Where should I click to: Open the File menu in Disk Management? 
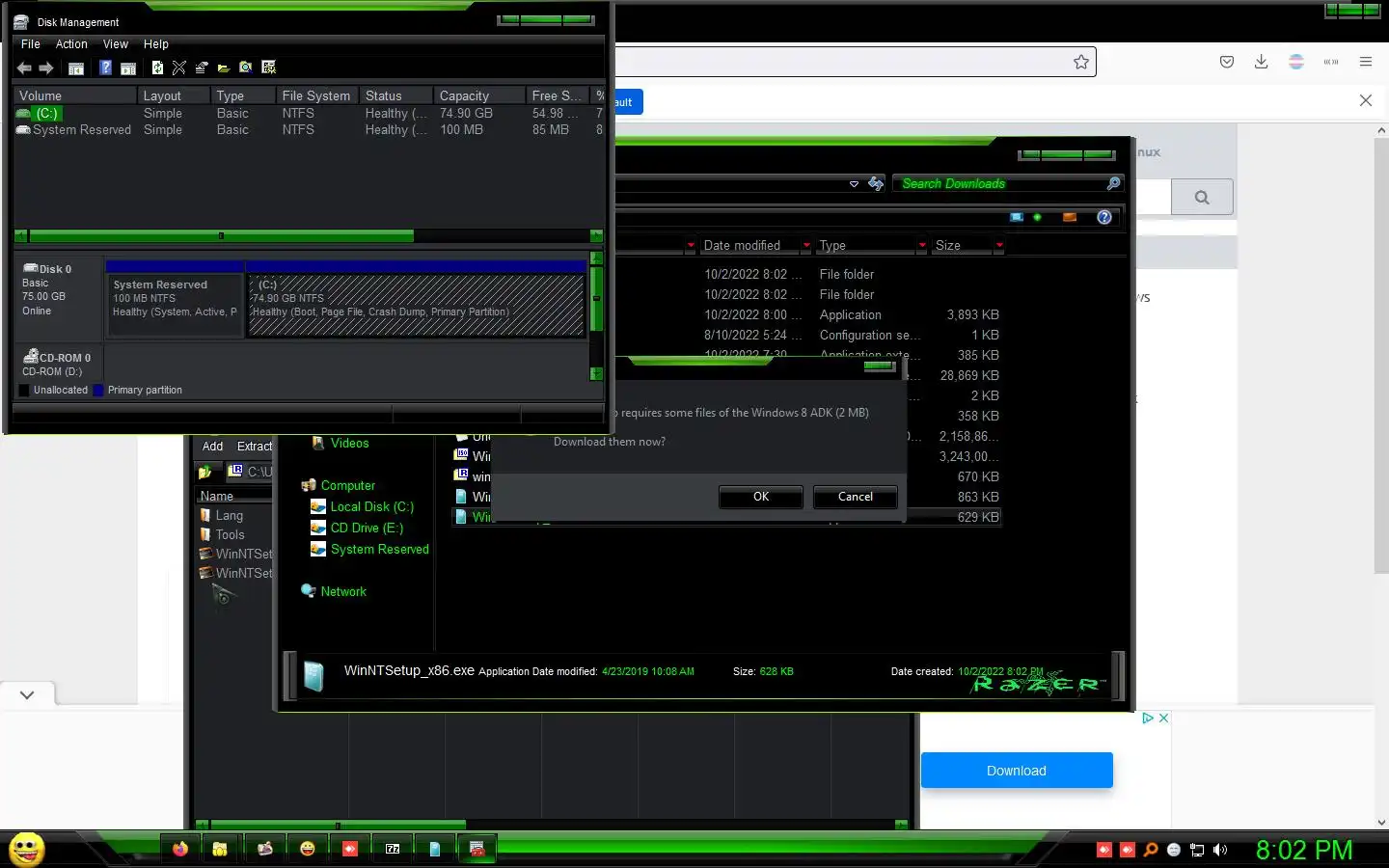[x=31, y=44]
